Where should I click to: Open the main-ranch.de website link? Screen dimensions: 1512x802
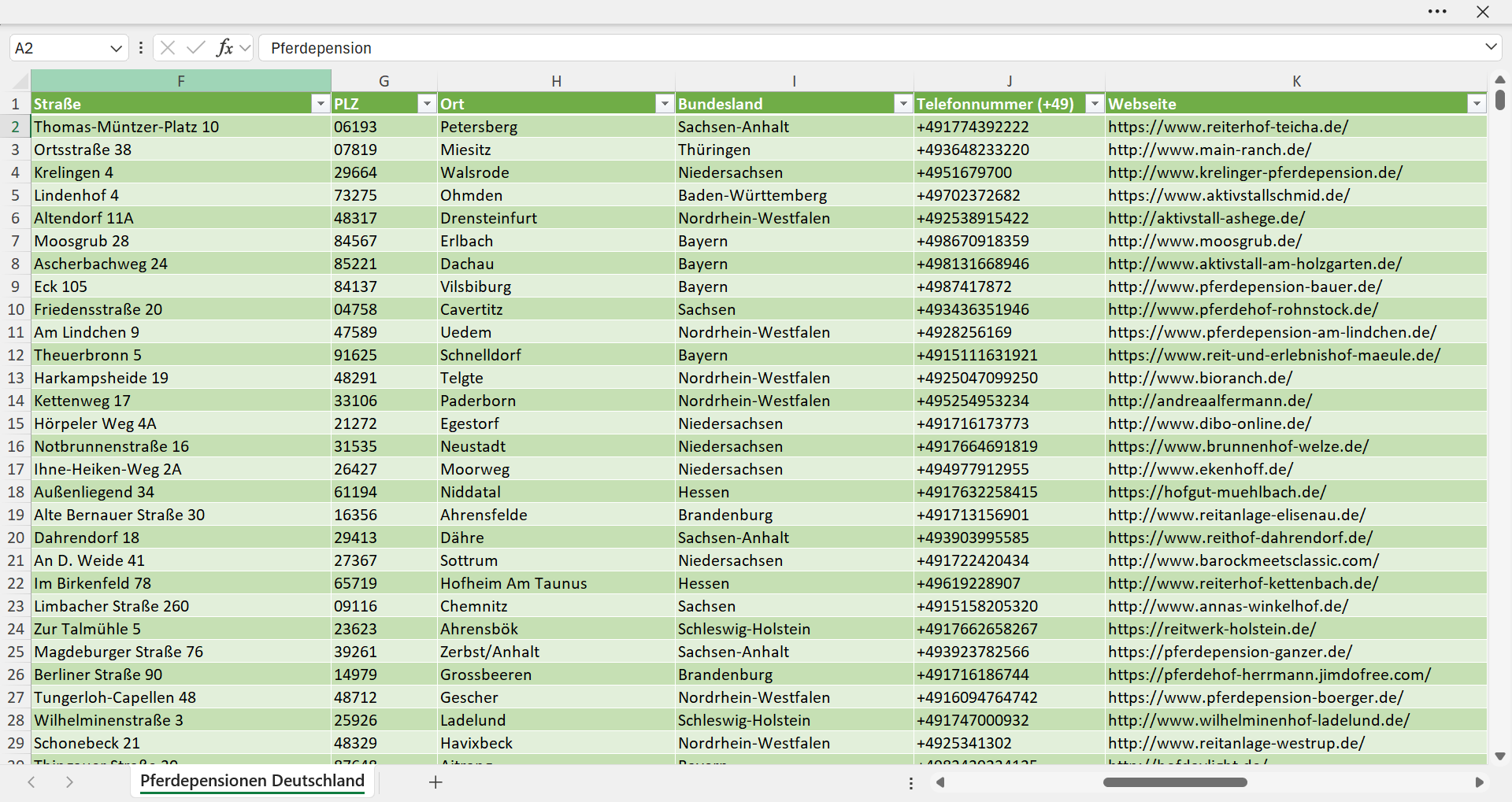tap(1210, 150)
